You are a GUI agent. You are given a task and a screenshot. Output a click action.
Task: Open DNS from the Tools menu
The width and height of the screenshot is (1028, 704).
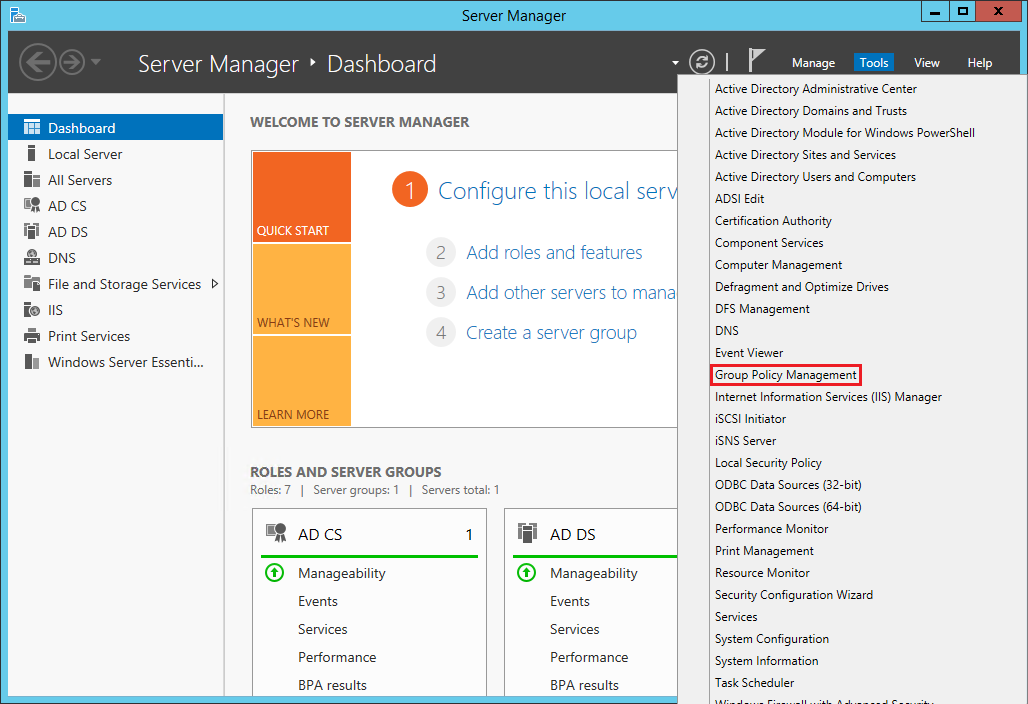tap(726, 331)
